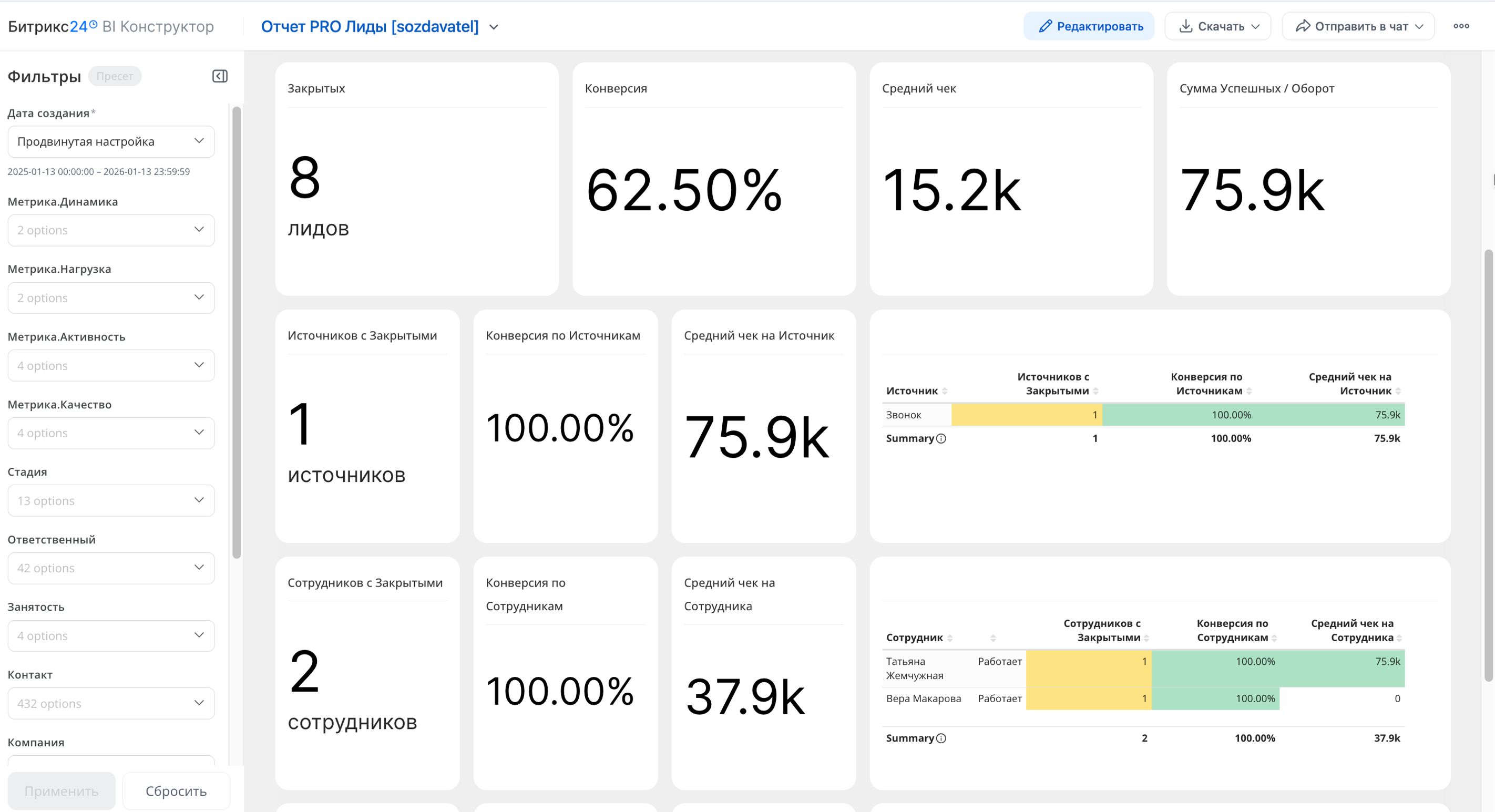Open the Скачать download menu
1495x812 pixels.
coord(1217,26)
